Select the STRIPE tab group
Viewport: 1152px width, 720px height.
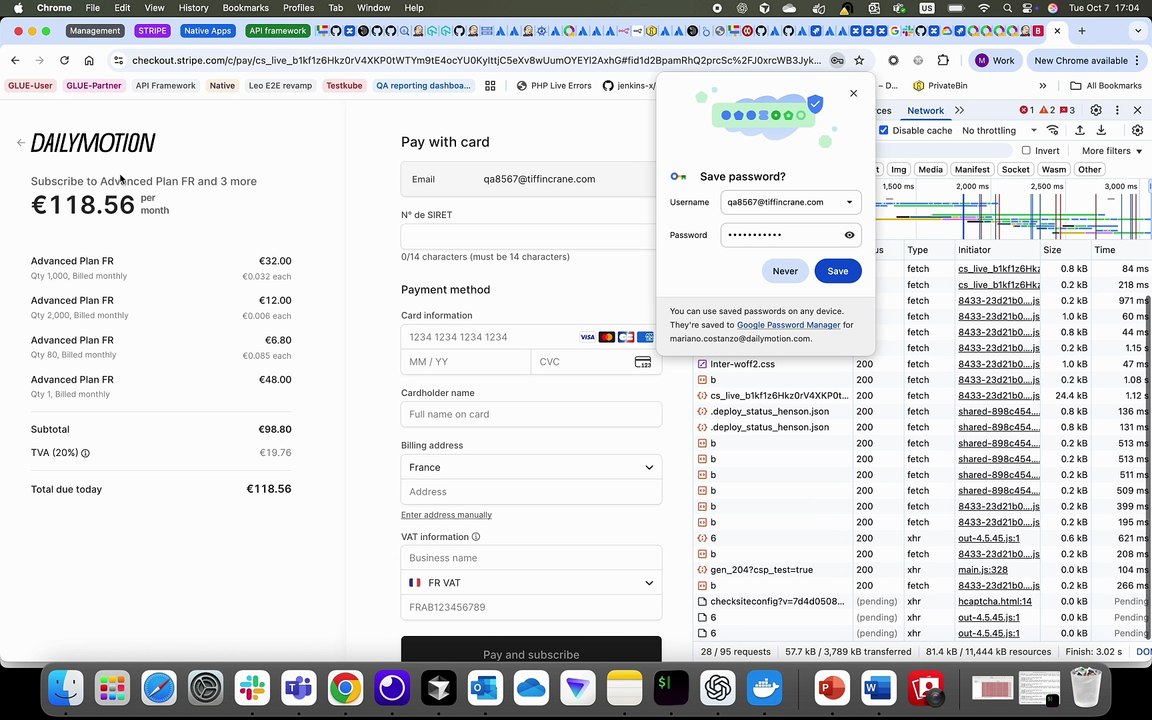[x=152, y=31]
